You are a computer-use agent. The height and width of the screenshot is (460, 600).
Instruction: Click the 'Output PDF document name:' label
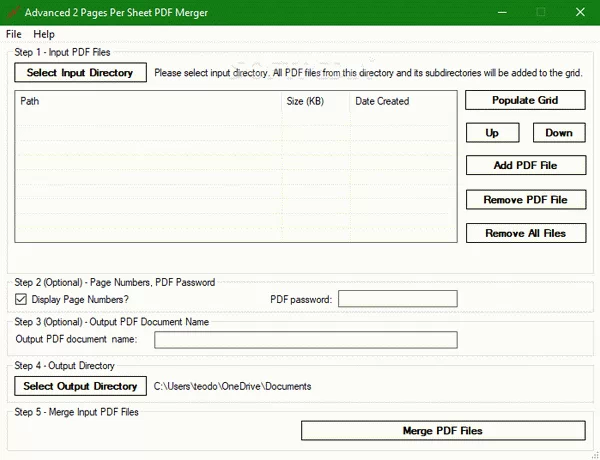pos(76,339)
